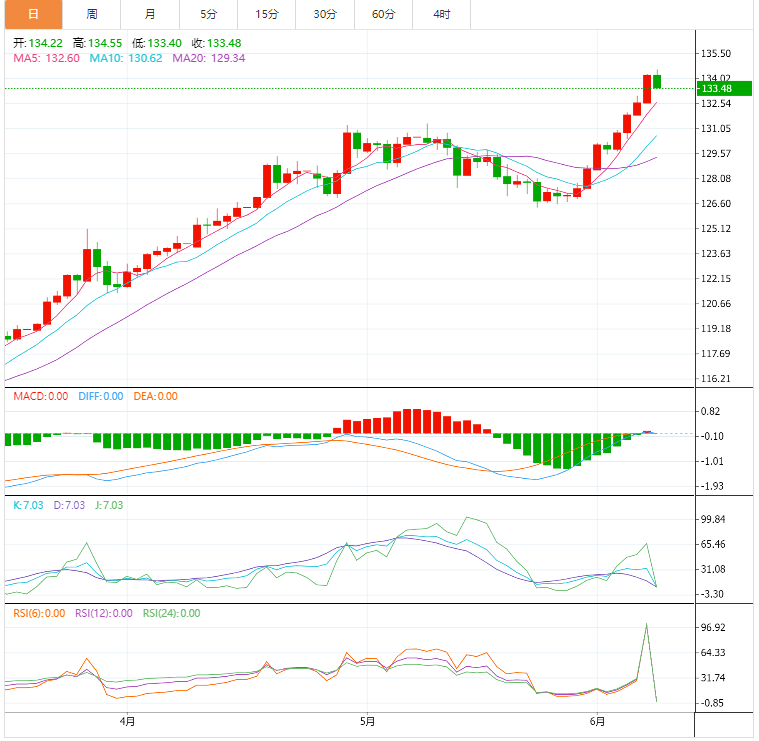Click the green 133.48 current price tag

point(724,89)
